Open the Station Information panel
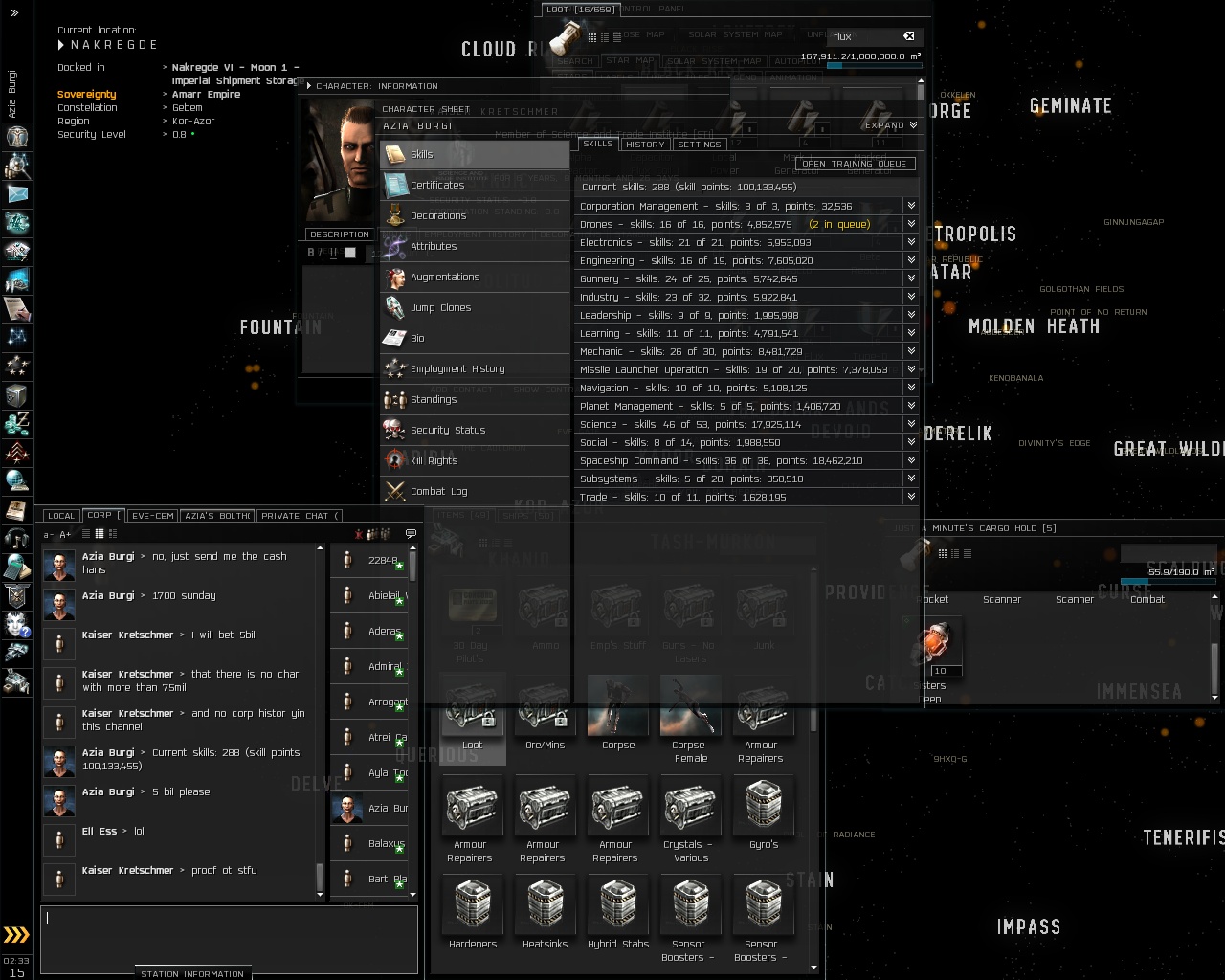Image resolution: width=1225 pixels, height=980 pixels. [192, 973]
